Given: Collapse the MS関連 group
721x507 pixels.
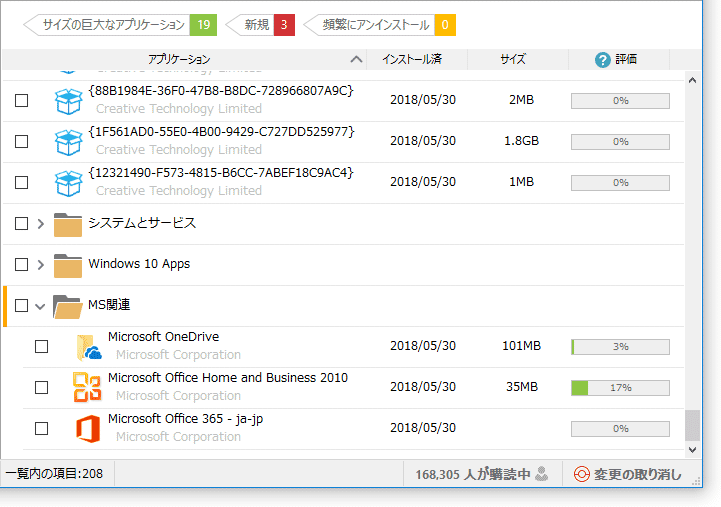Looking at the screenshot, I should tap(40, 306).
